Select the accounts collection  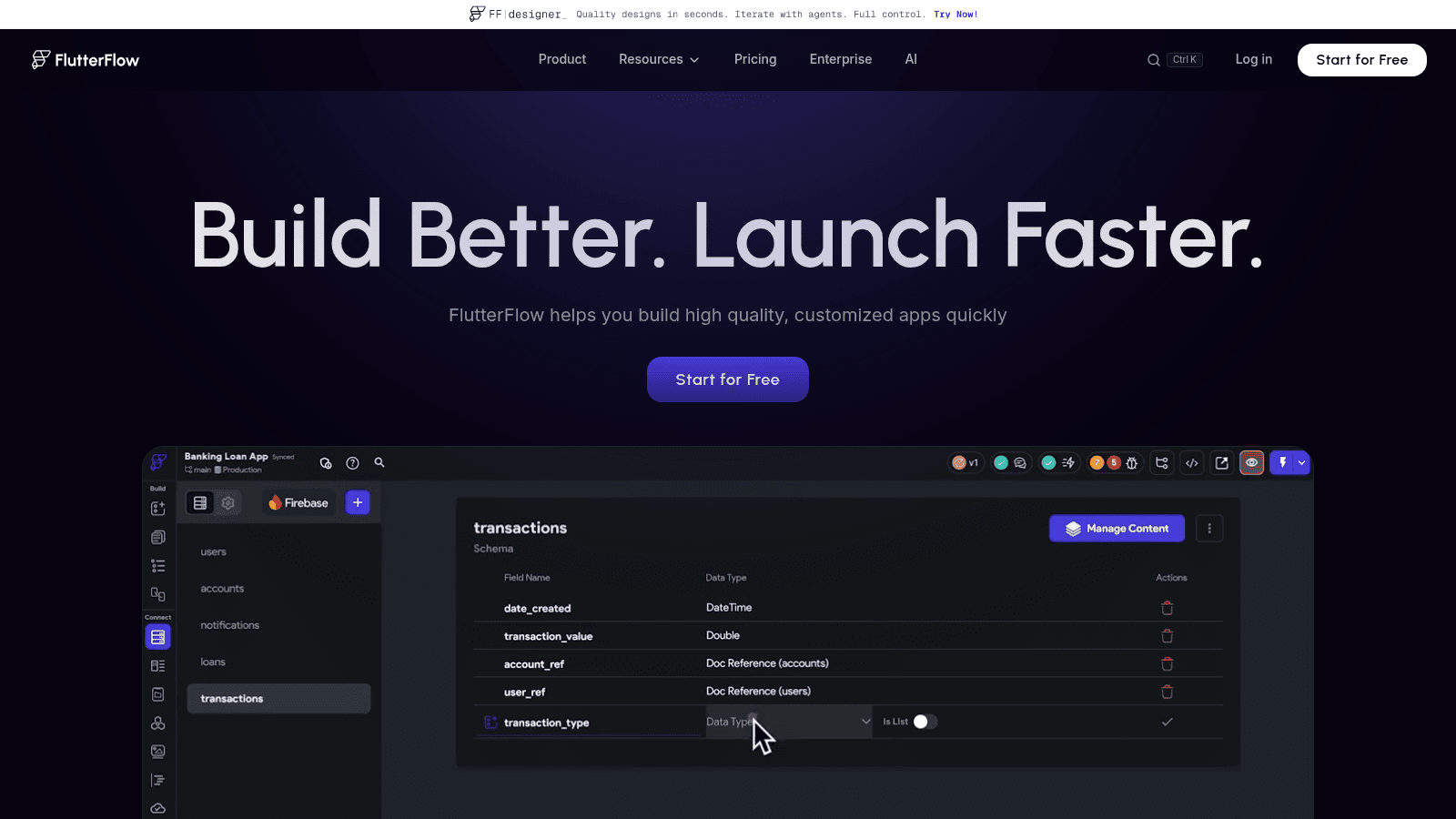pyautogui.click(x=222, y=589)
